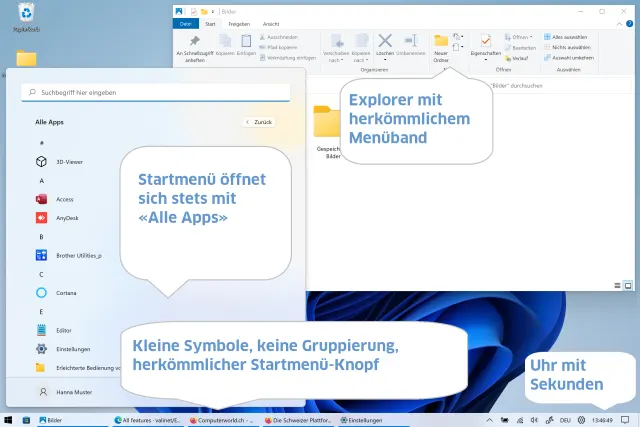
Task: Jump to letter A in Alle Apps
Action: tap(42, 180)
